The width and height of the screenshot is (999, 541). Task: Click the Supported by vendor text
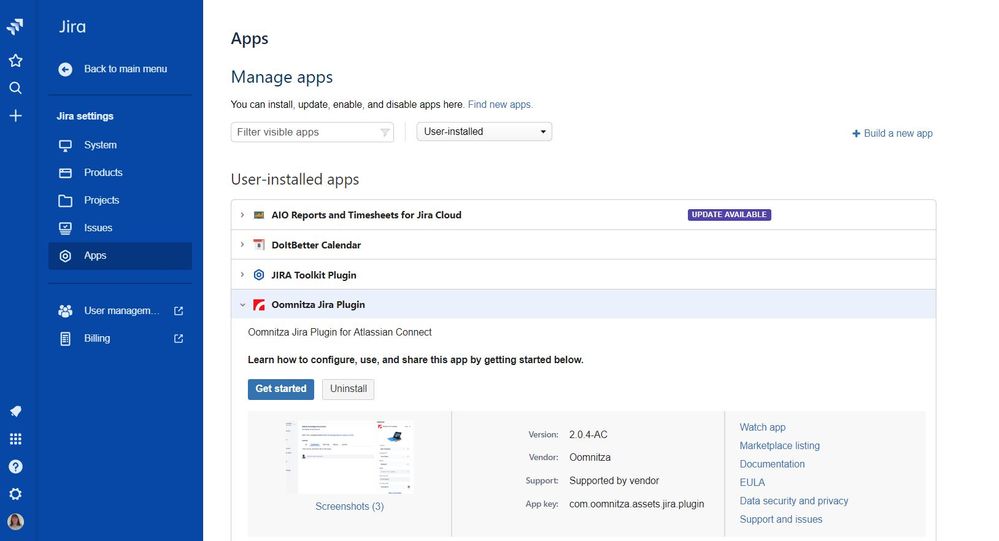(x=614, y=480)
